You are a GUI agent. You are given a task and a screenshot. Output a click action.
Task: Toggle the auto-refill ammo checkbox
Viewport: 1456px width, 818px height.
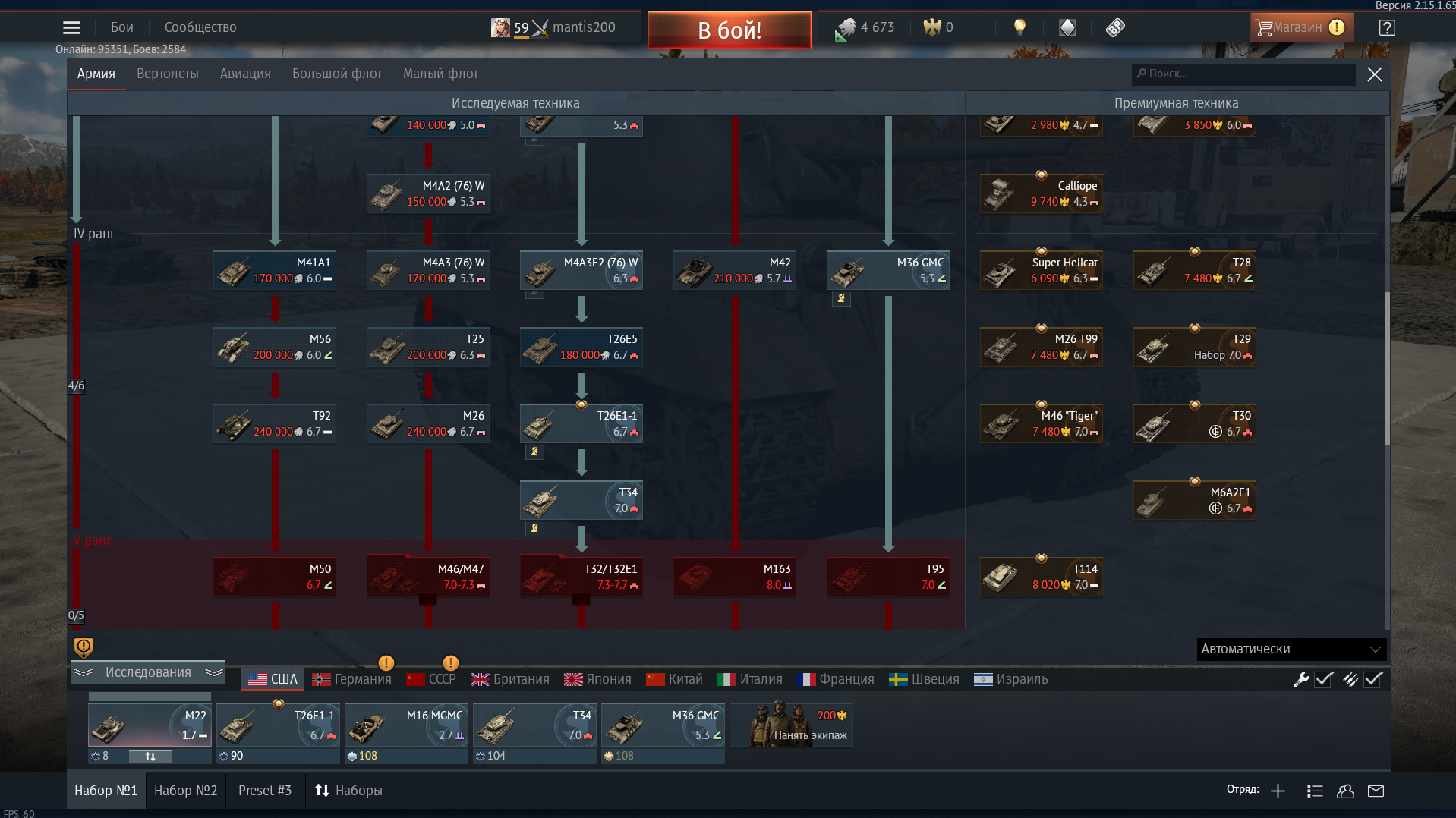point(1373,680)
